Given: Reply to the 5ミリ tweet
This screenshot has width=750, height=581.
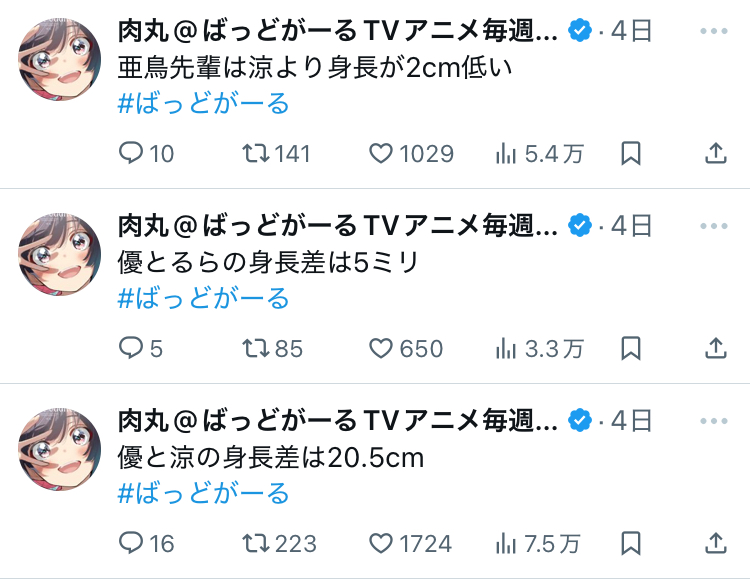Looking at the screenshot, I should click(x=141, y=349).
